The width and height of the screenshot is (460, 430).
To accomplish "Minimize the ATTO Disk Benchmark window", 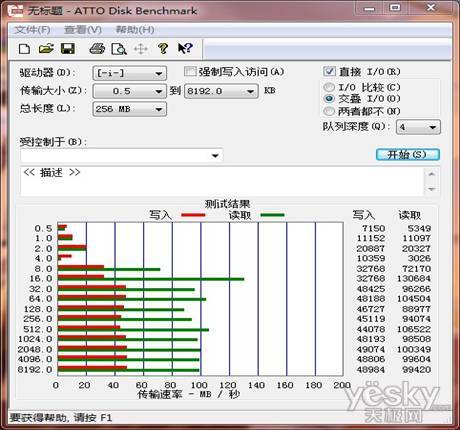I will [369, 8].
